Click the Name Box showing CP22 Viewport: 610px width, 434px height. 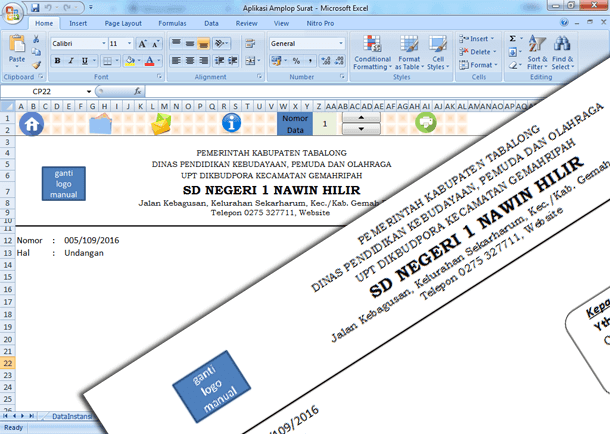point(42,91)
